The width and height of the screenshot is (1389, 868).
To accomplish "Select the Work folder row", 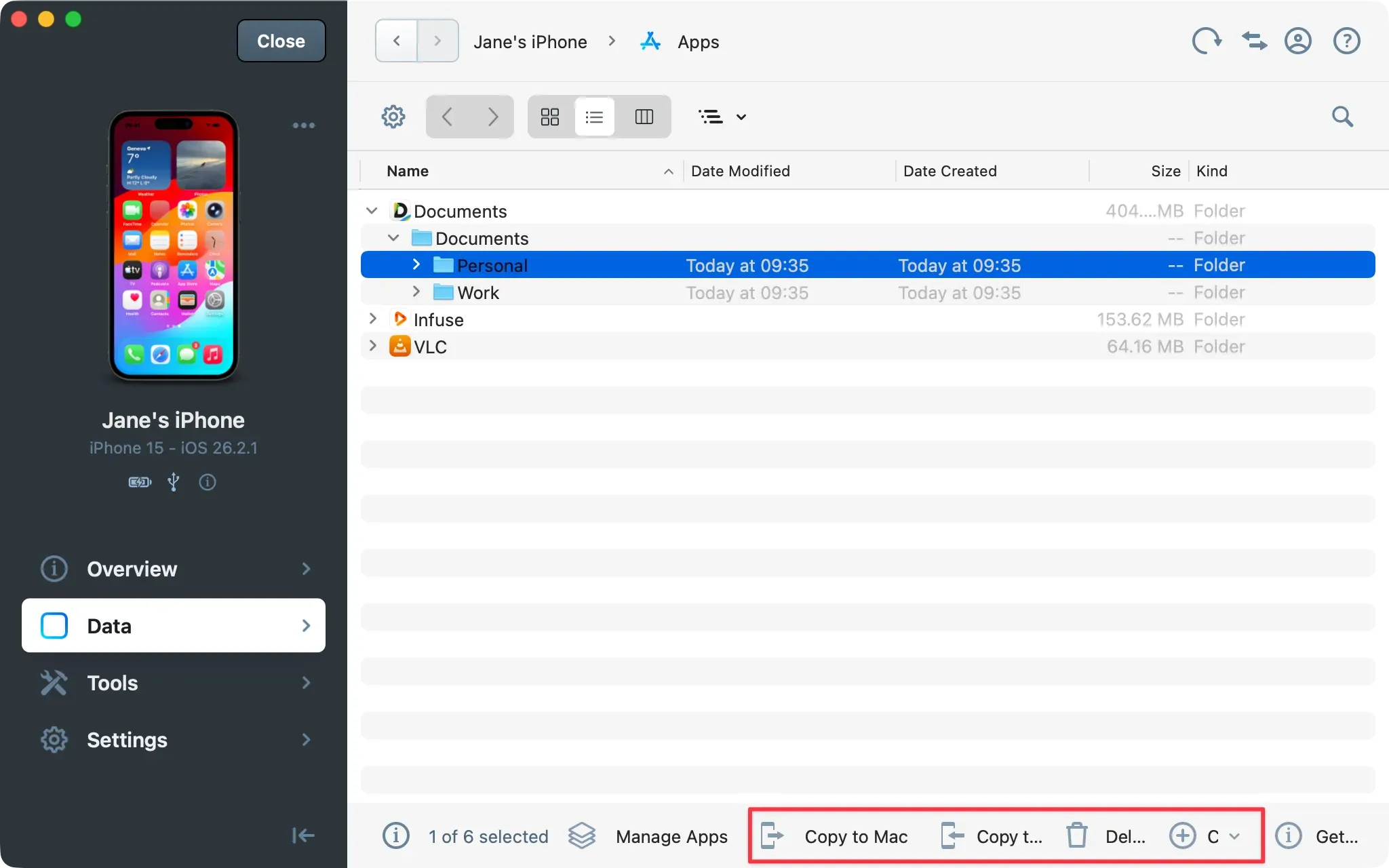I will click(479, 292).
